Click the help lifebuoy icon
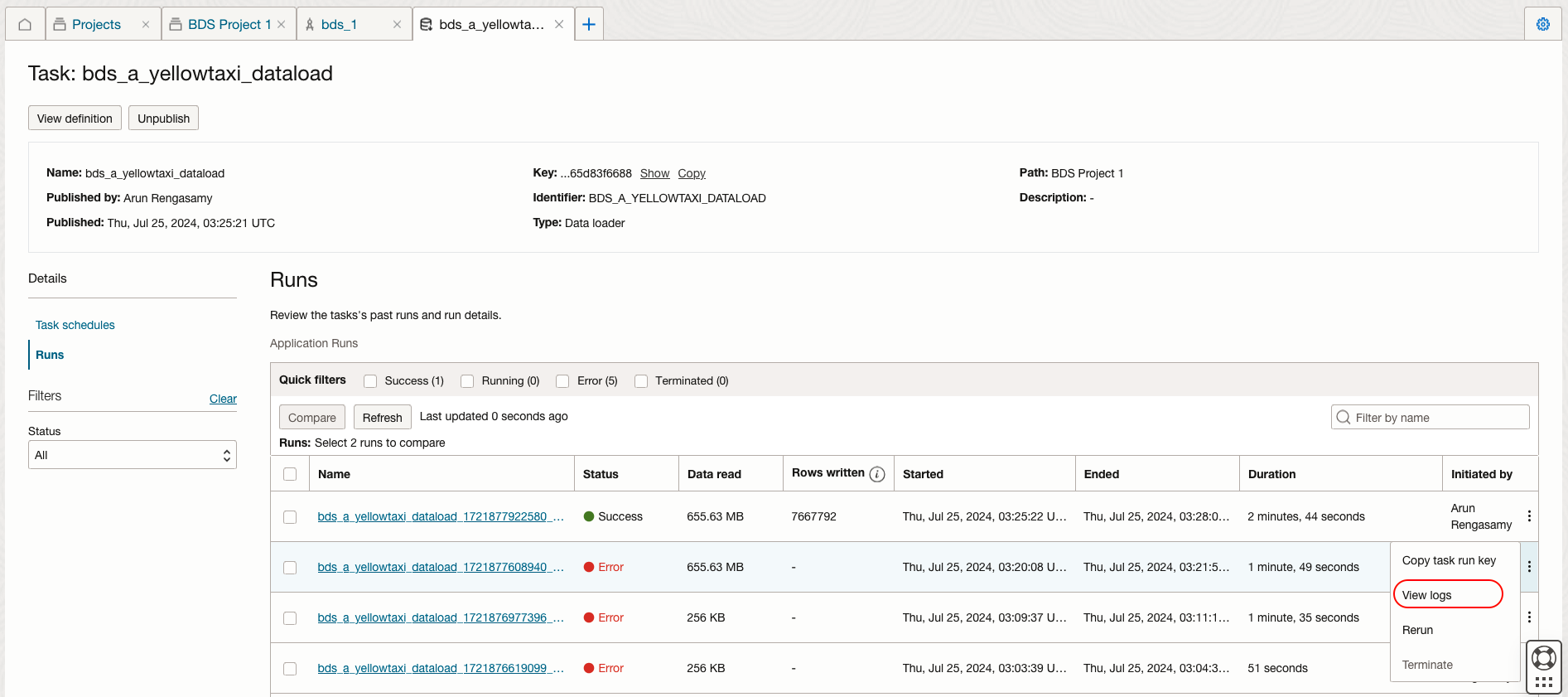1568x697 pixels. click(1543, 659)
